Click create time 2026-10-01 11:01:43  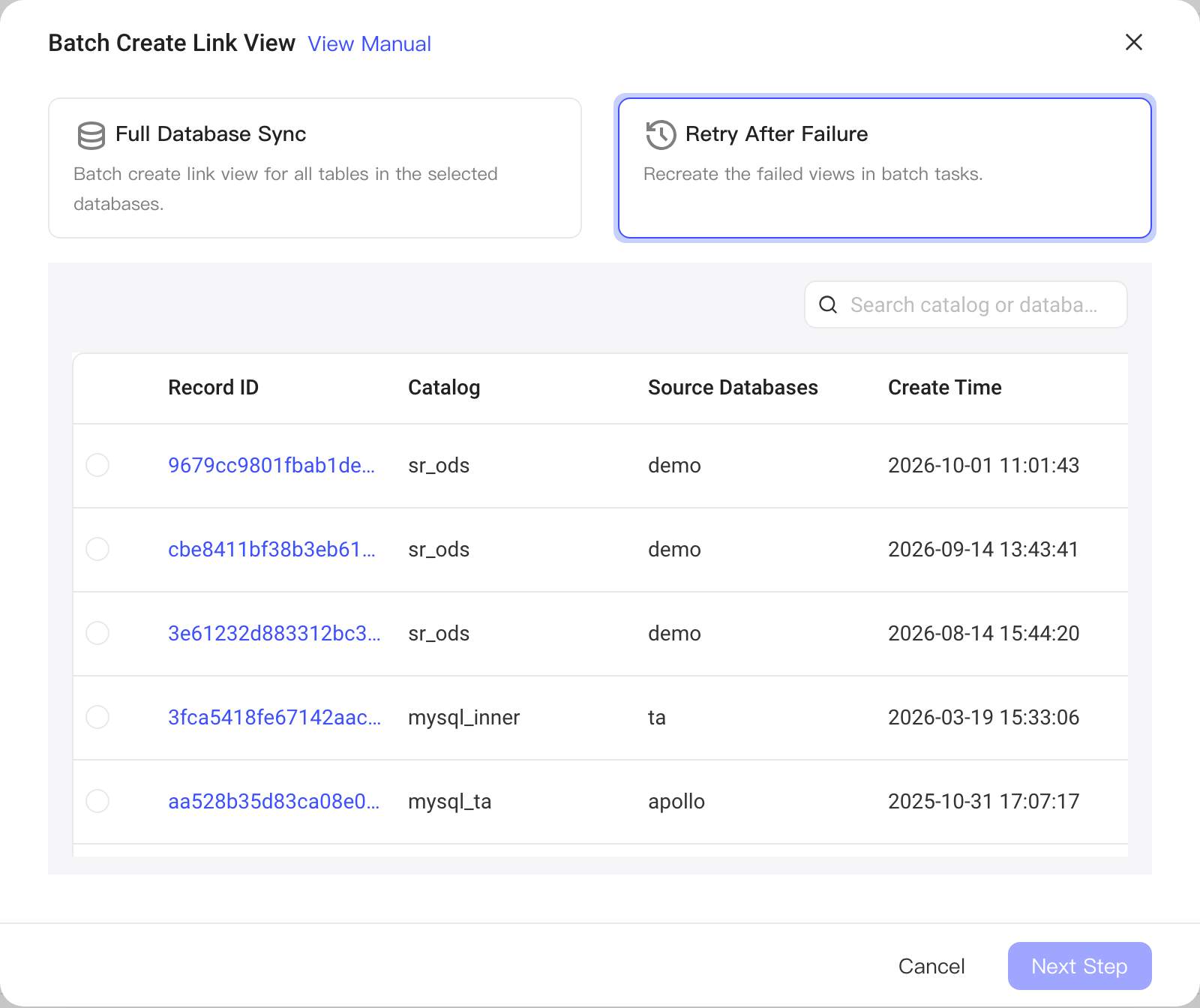click(x=983, y=465)
